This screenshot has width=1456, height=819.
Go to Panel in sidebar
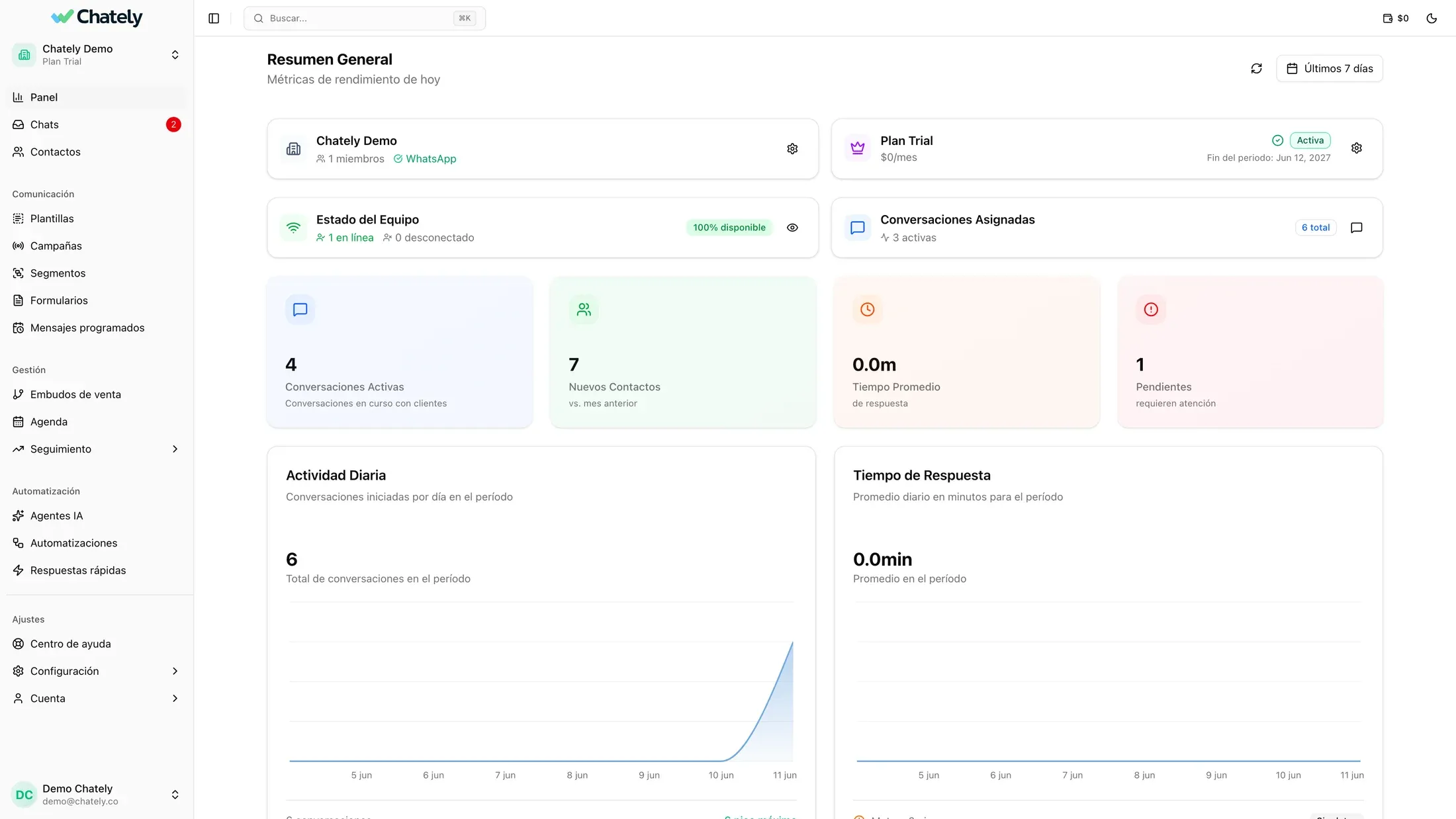[97, 97]
